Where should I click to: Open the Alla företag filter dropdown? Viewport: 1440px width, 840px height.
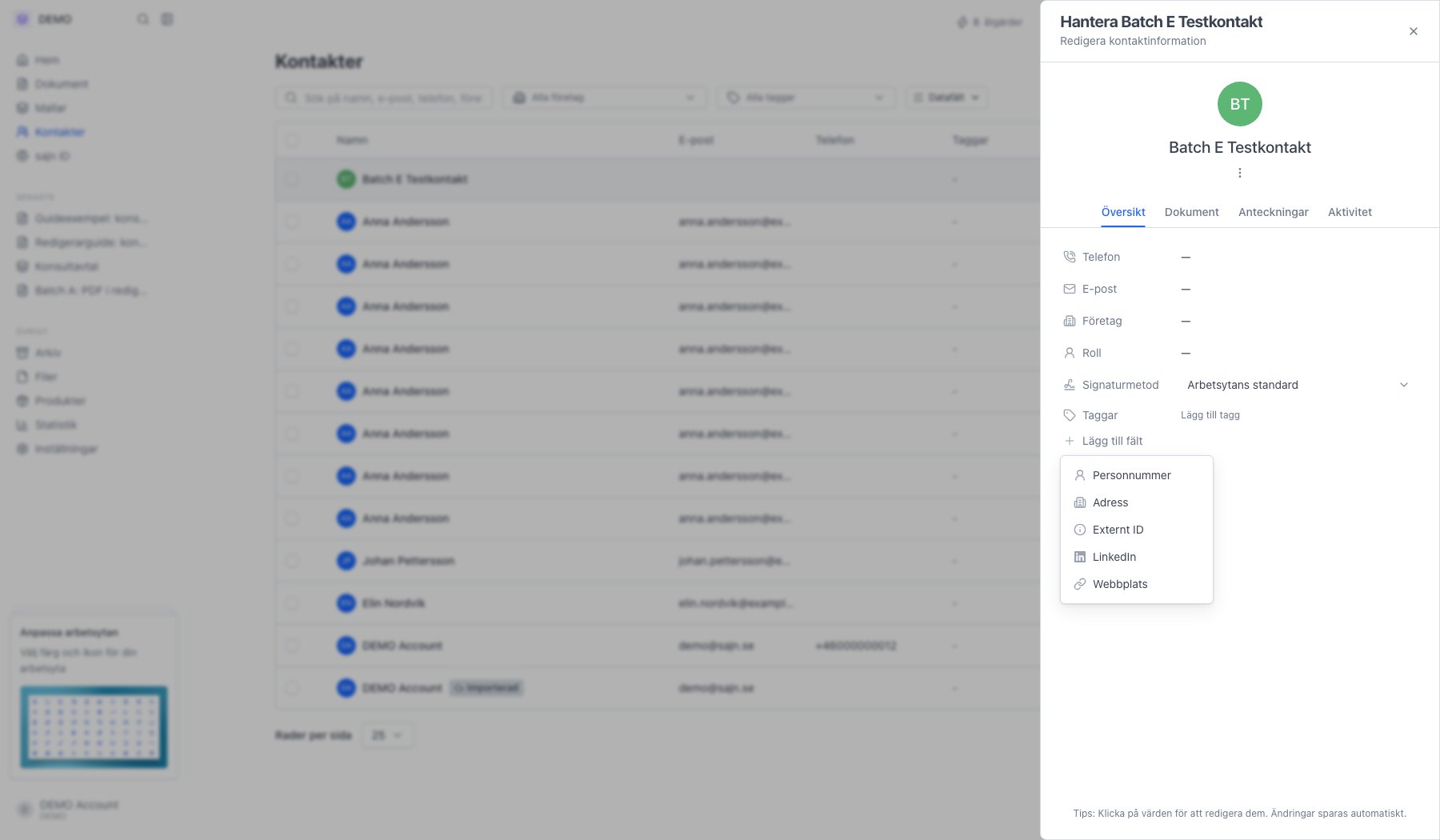coord(605,98)
